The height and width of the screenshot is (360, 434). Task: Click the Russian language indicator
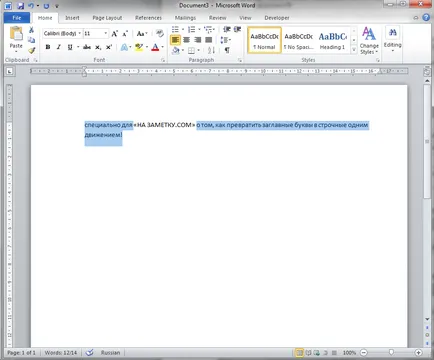(110, 352)
